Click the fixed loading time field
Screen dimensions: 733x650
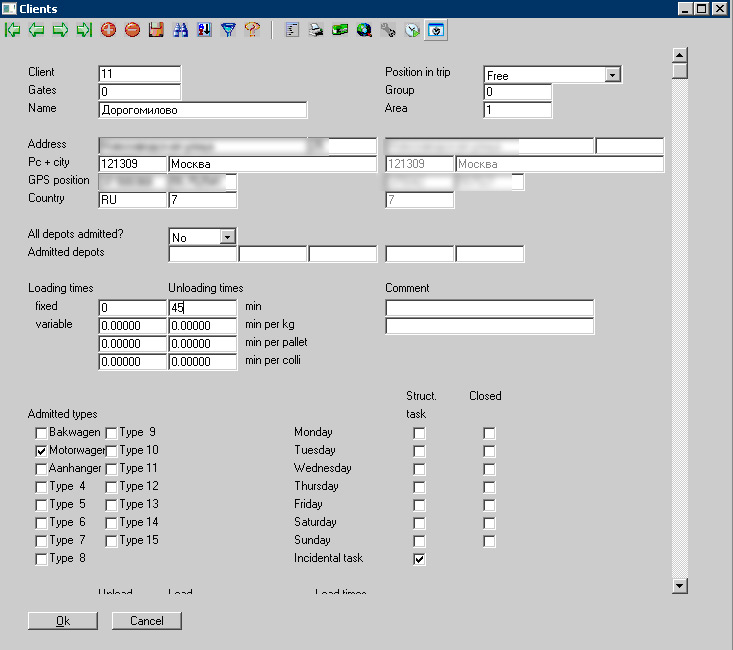click(132, 308)
